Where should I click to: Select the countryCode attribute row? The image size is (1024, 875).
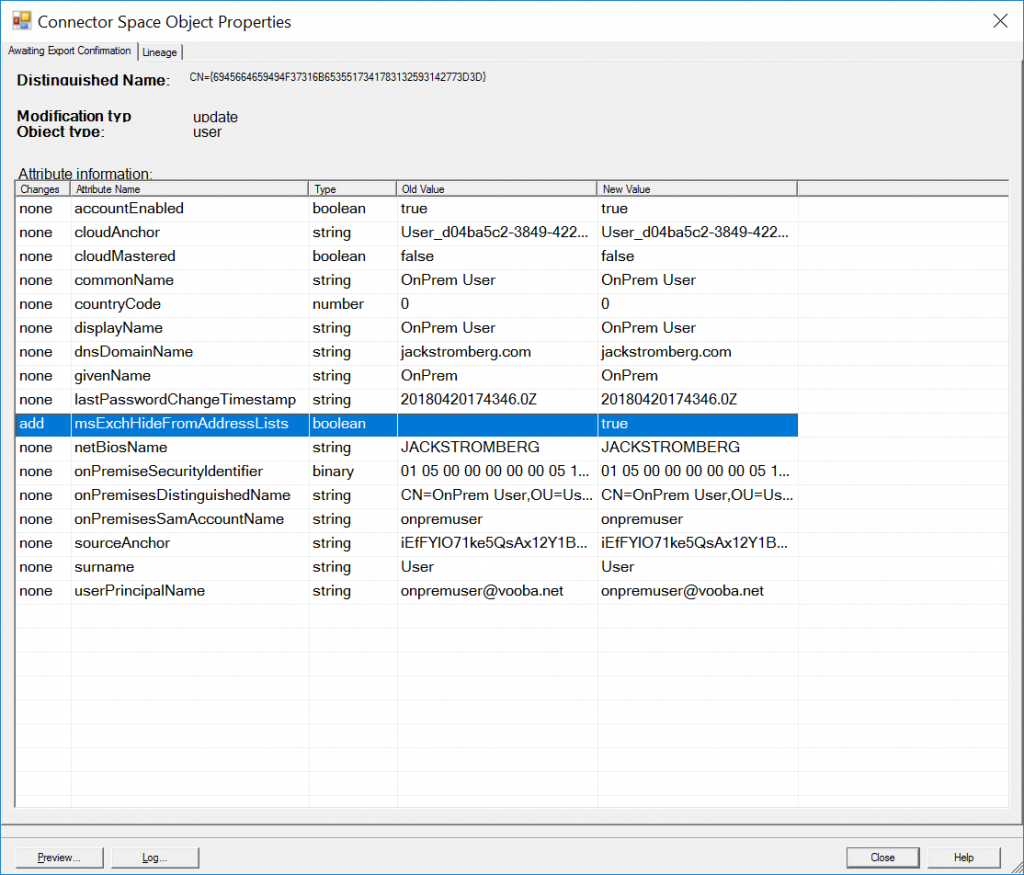pyautogui.click(x=406, y=304)
